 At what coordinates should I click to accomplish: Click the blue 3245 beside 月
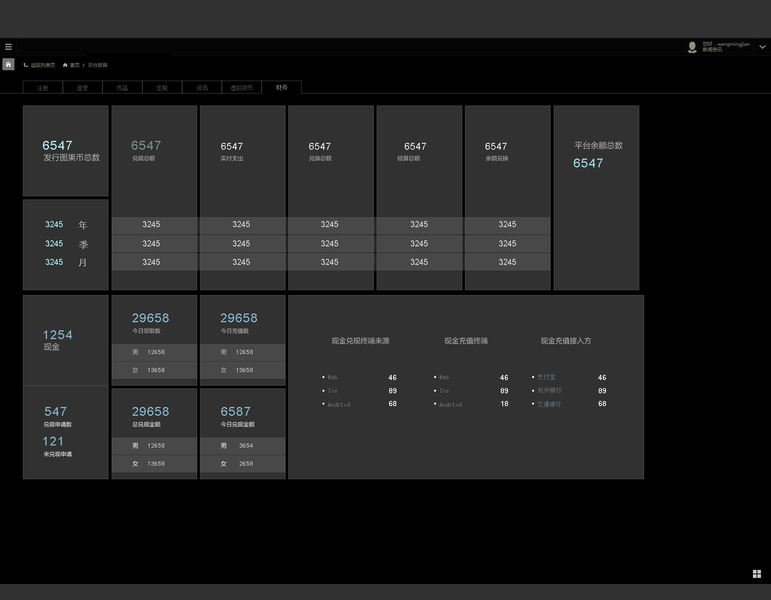(54, 262)
